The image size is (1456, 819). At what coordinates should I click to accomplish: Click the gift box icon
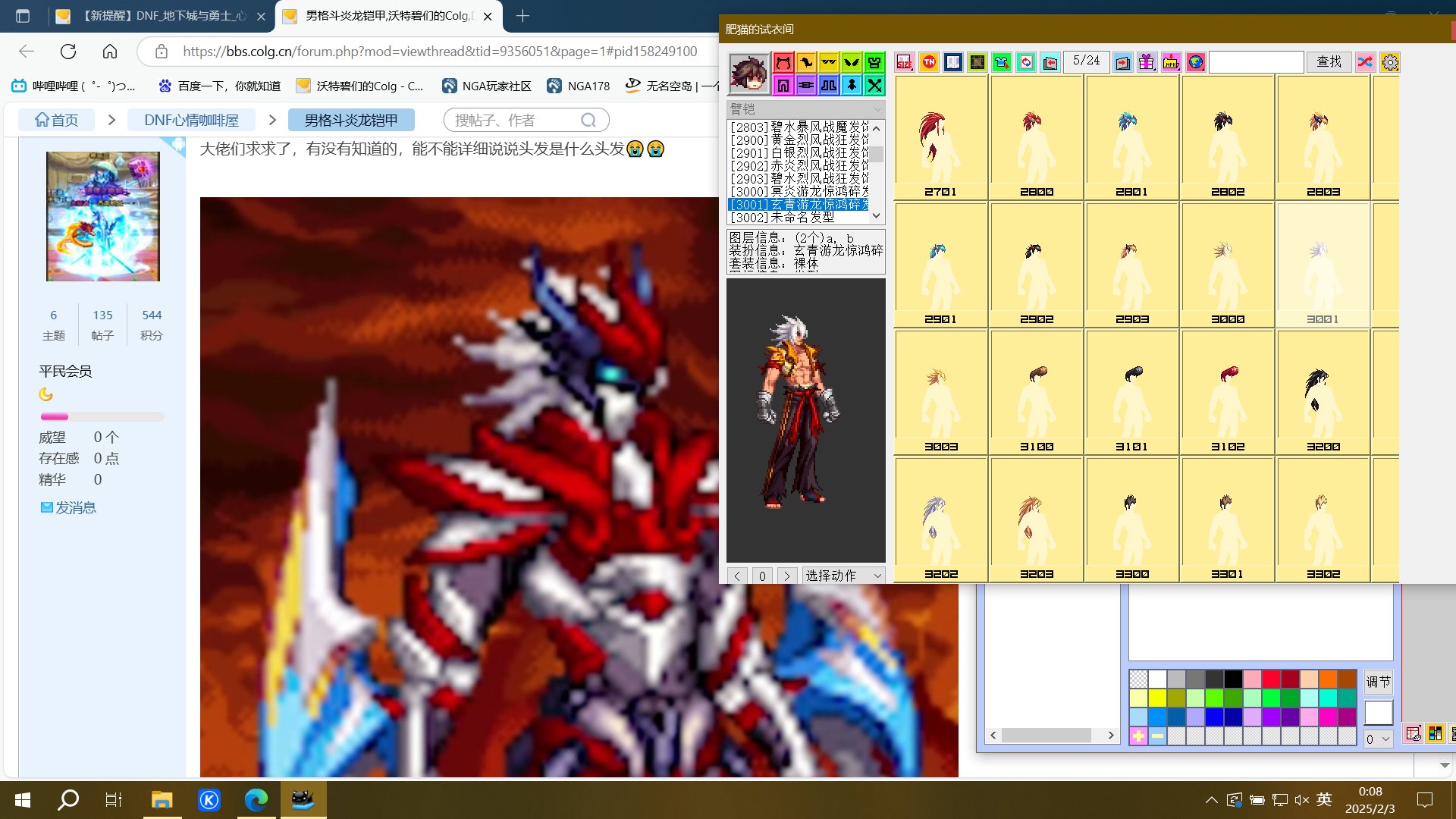[x=1147, y=62]
